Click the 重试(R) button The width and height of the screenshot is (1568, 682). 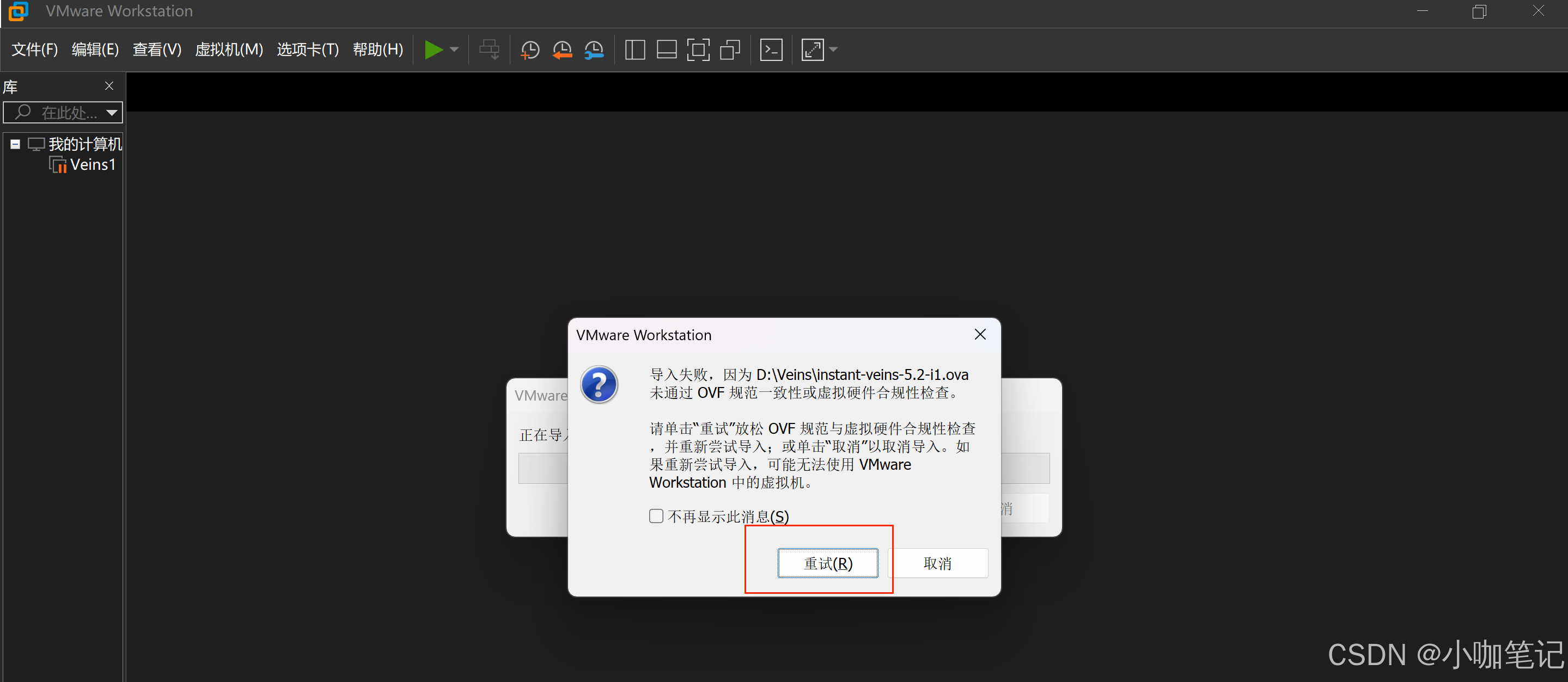[827, 563]
